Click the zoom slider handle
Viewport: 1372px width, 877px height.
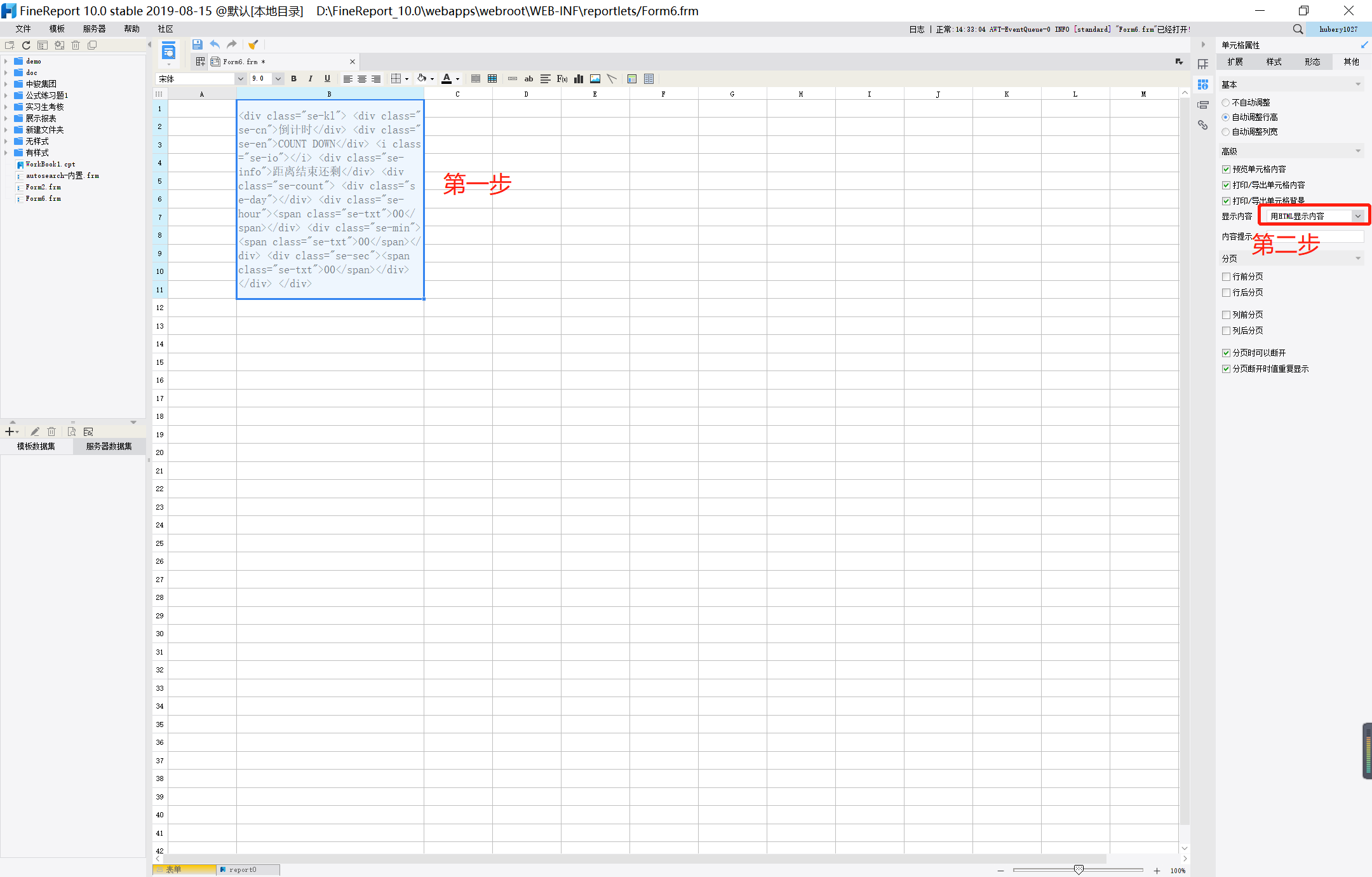point(1078,869)
